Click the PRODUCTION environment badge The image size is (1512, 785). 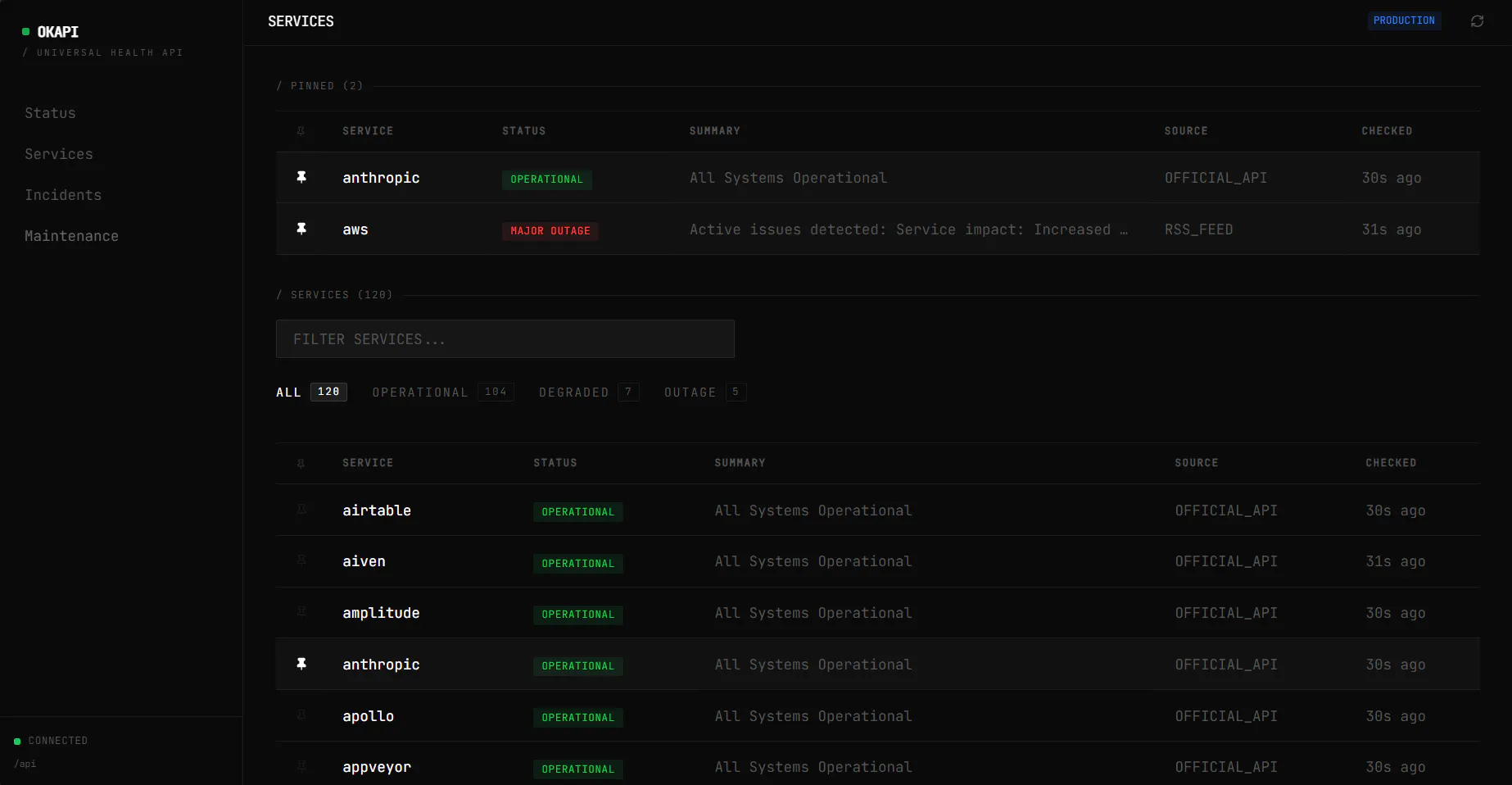[1404, 20]
